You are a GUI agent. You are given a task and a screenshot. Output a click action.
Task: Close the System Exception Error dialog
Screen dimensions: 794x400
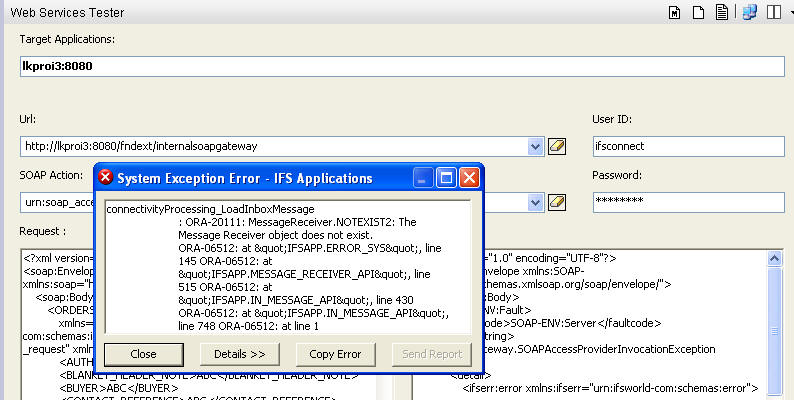click(144, 354)
